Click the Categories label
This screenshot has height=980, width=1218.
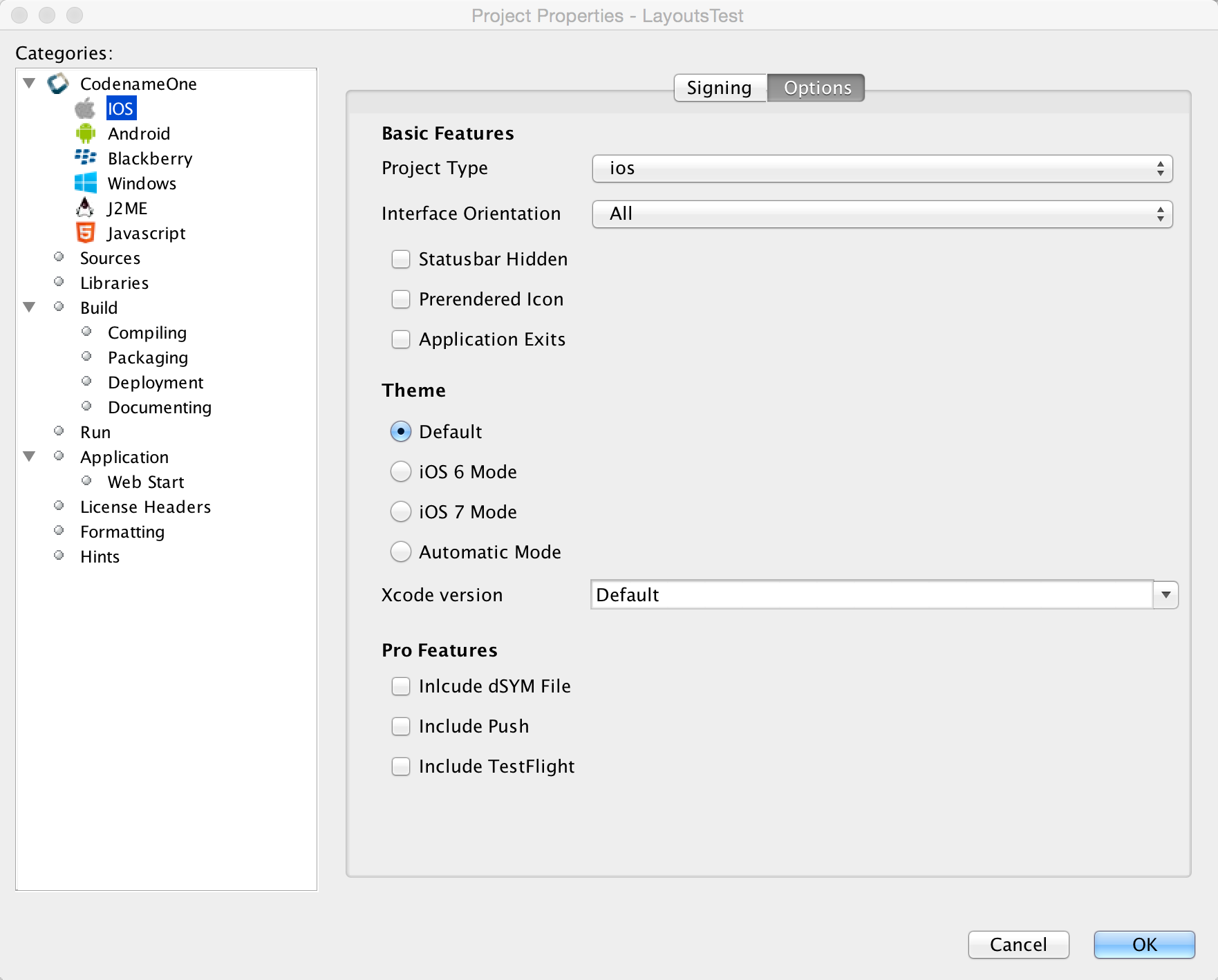click(x=64, y=53)
